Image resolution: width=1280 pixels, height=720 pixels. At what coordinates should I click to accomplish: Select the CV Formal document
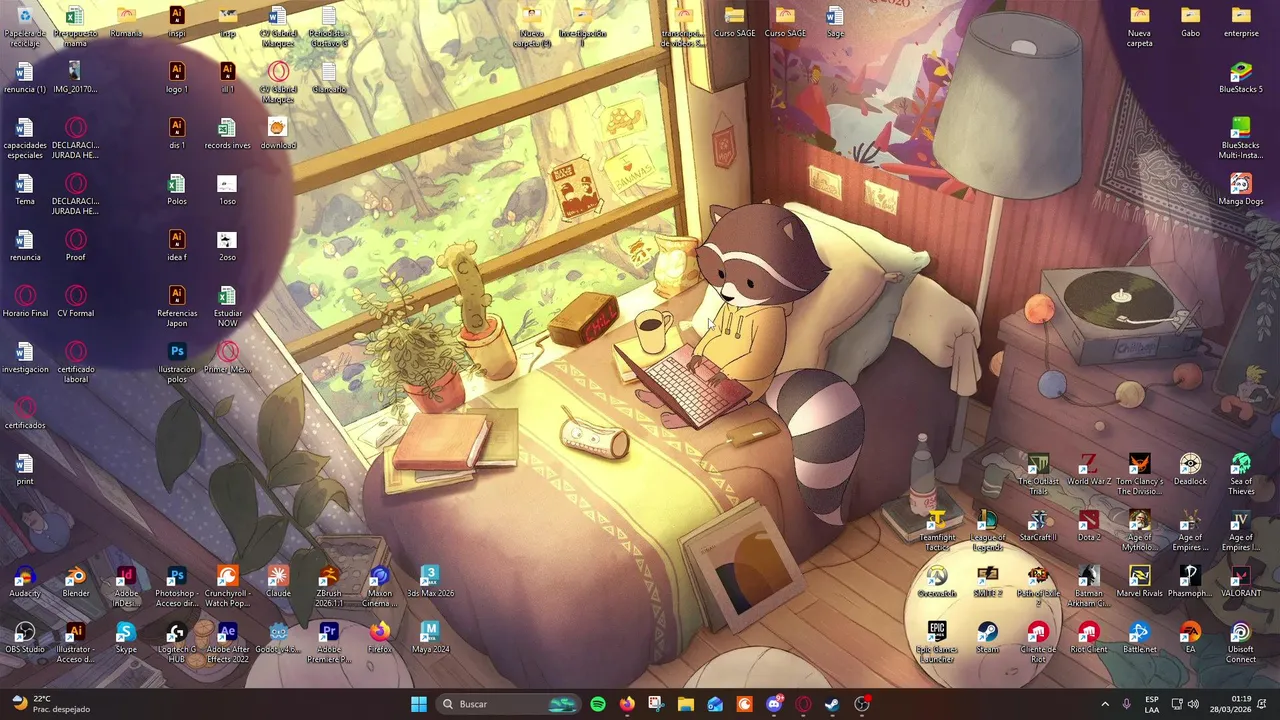click(76, 302)
